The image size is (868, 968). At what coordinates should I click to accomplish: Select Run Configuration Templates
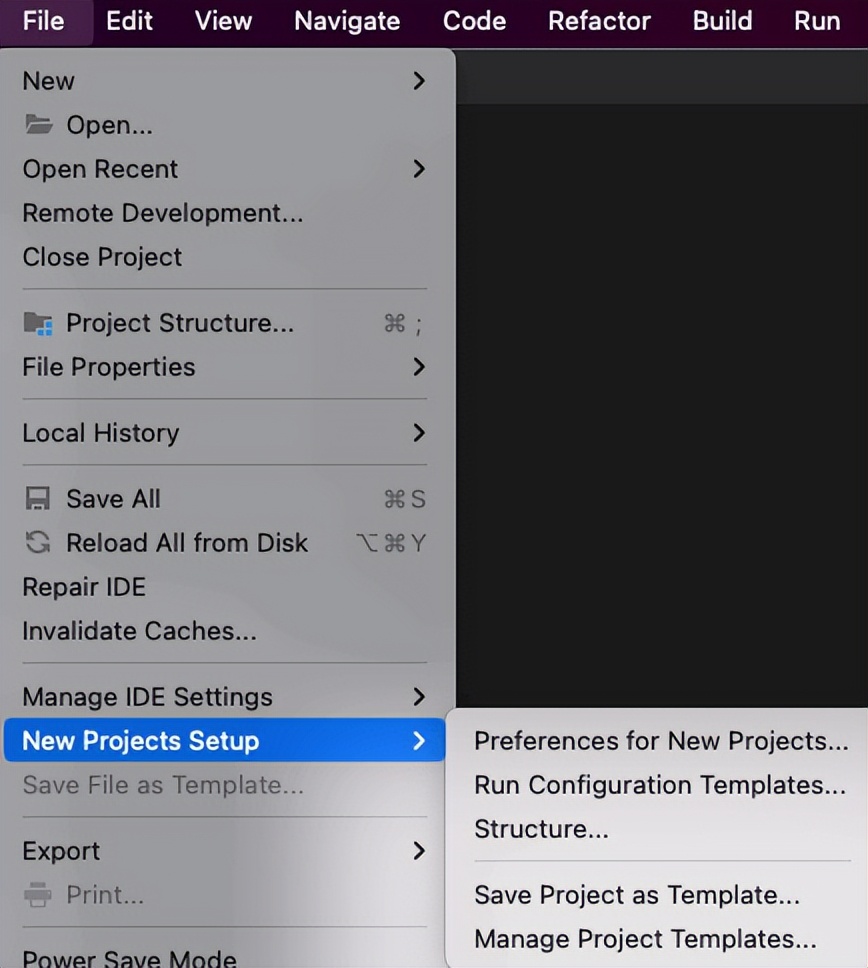659,785
